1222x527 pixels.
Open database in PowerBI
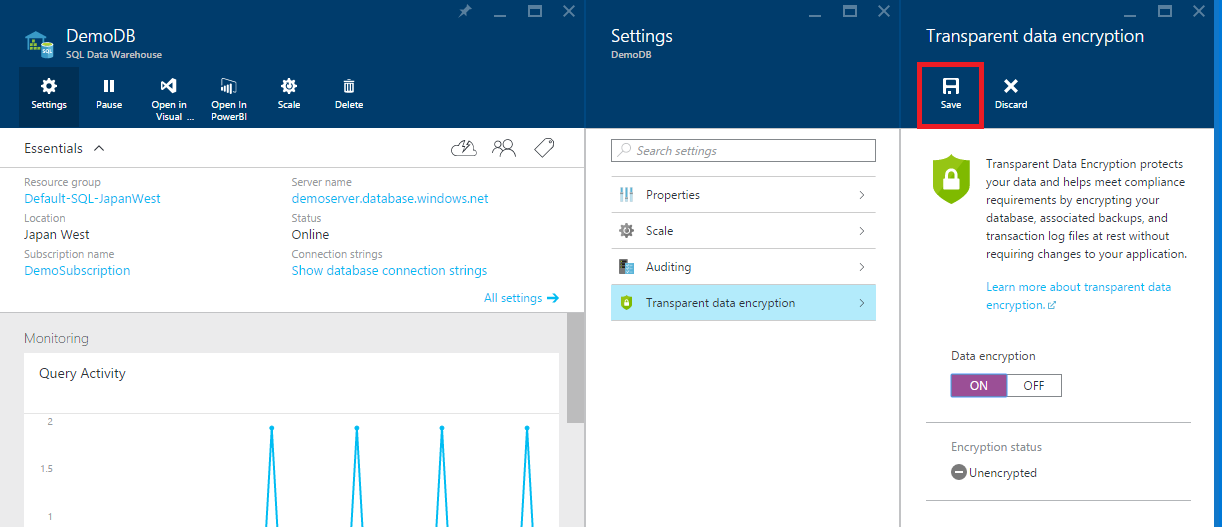229,96
